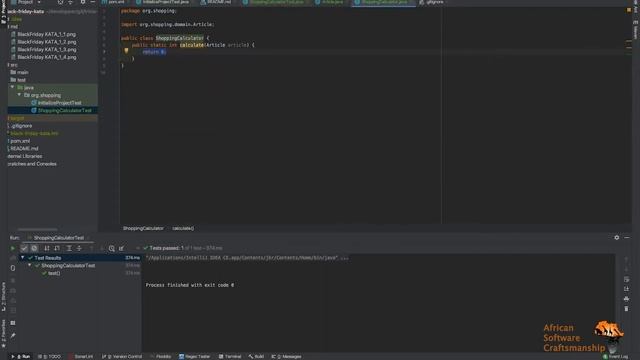Select the ShoppingCalculatorTest tab in Run panel
The image size is (640, 360).
pyautogui.click(x=58, y=238)
